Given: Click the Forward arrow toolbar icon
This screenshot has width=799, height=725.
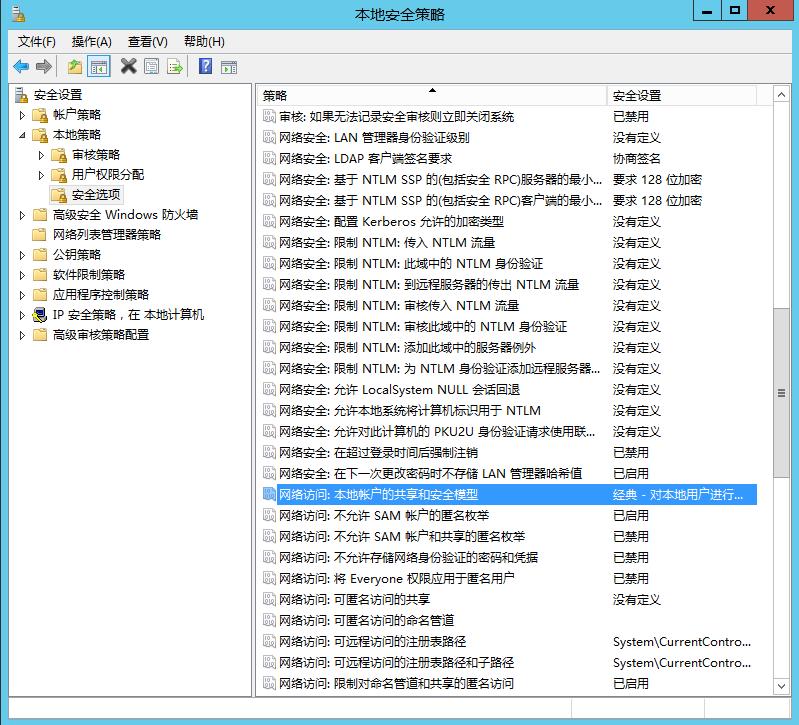Looking at the screenshot, I should click(44, 66).
